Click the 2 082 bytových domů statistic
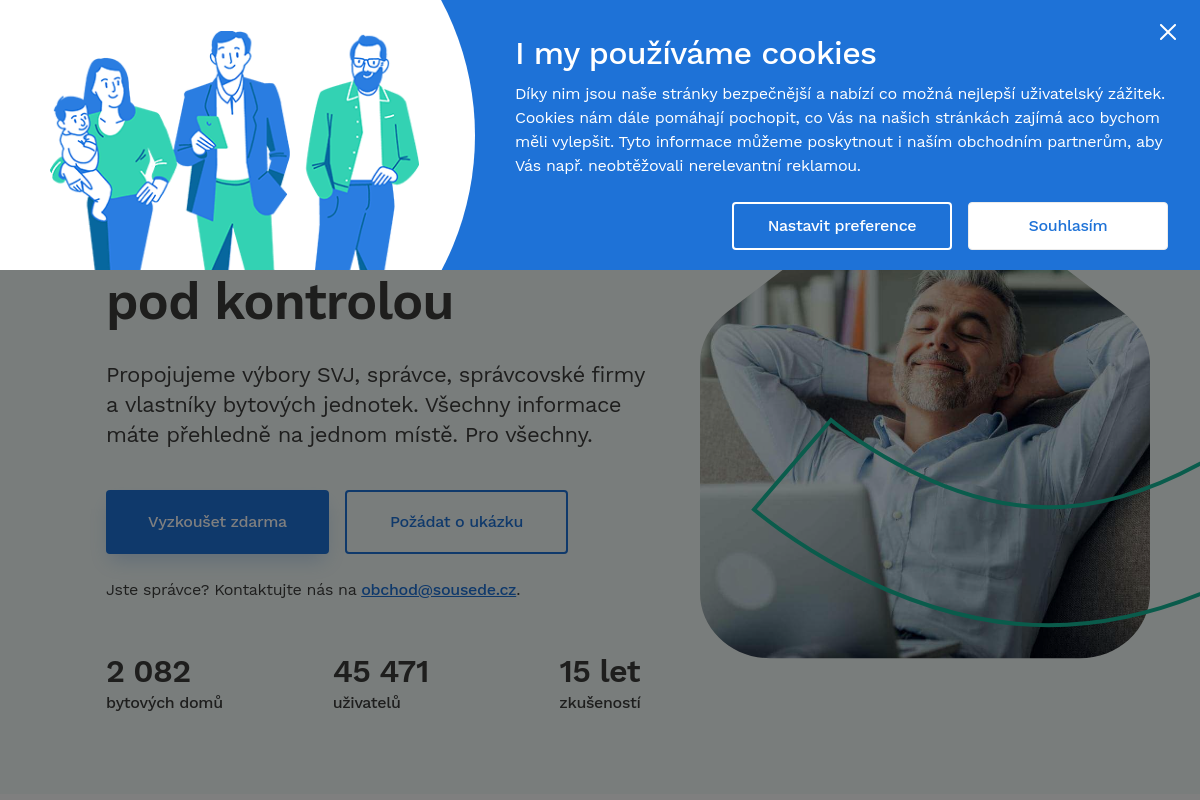Viewport: 1200px width, 800px height. (x=164, y=684)
